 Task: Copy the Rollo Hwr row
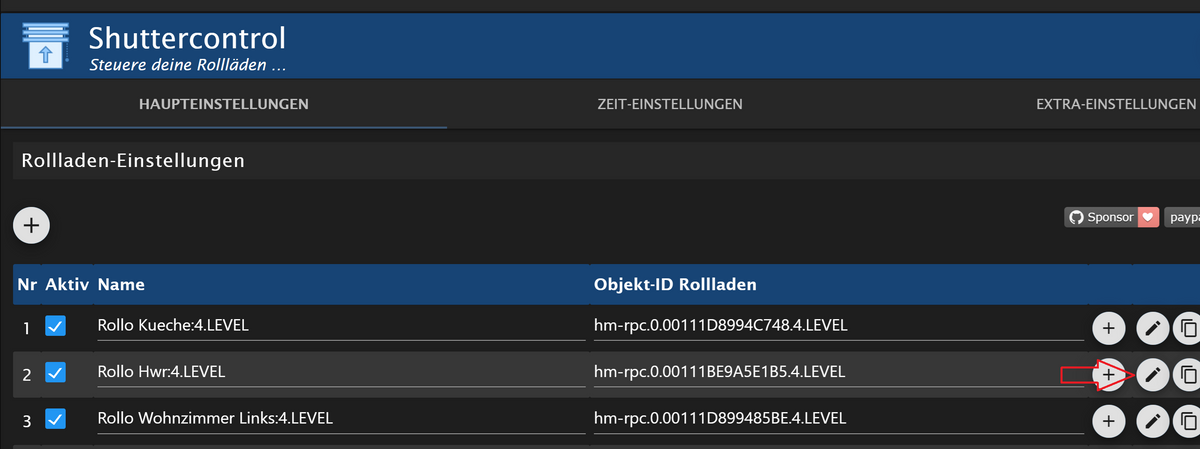(x=1187, y=374)
